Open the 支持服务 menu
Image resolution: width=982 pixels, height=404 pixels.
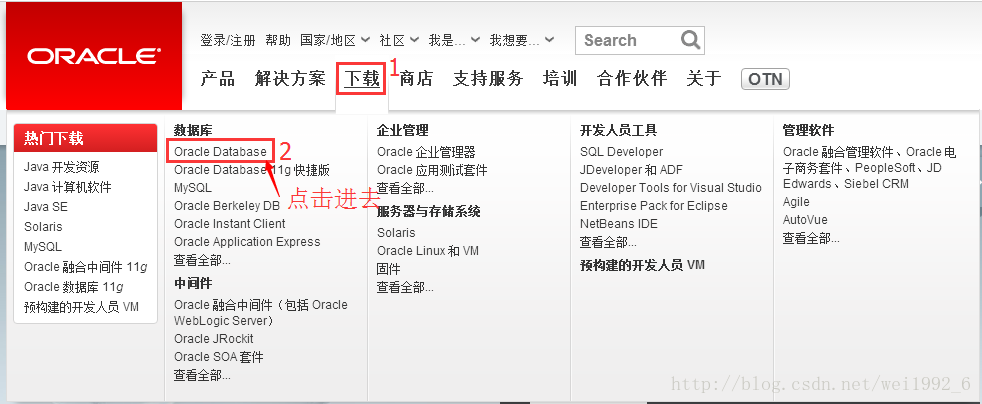[488, 79]
